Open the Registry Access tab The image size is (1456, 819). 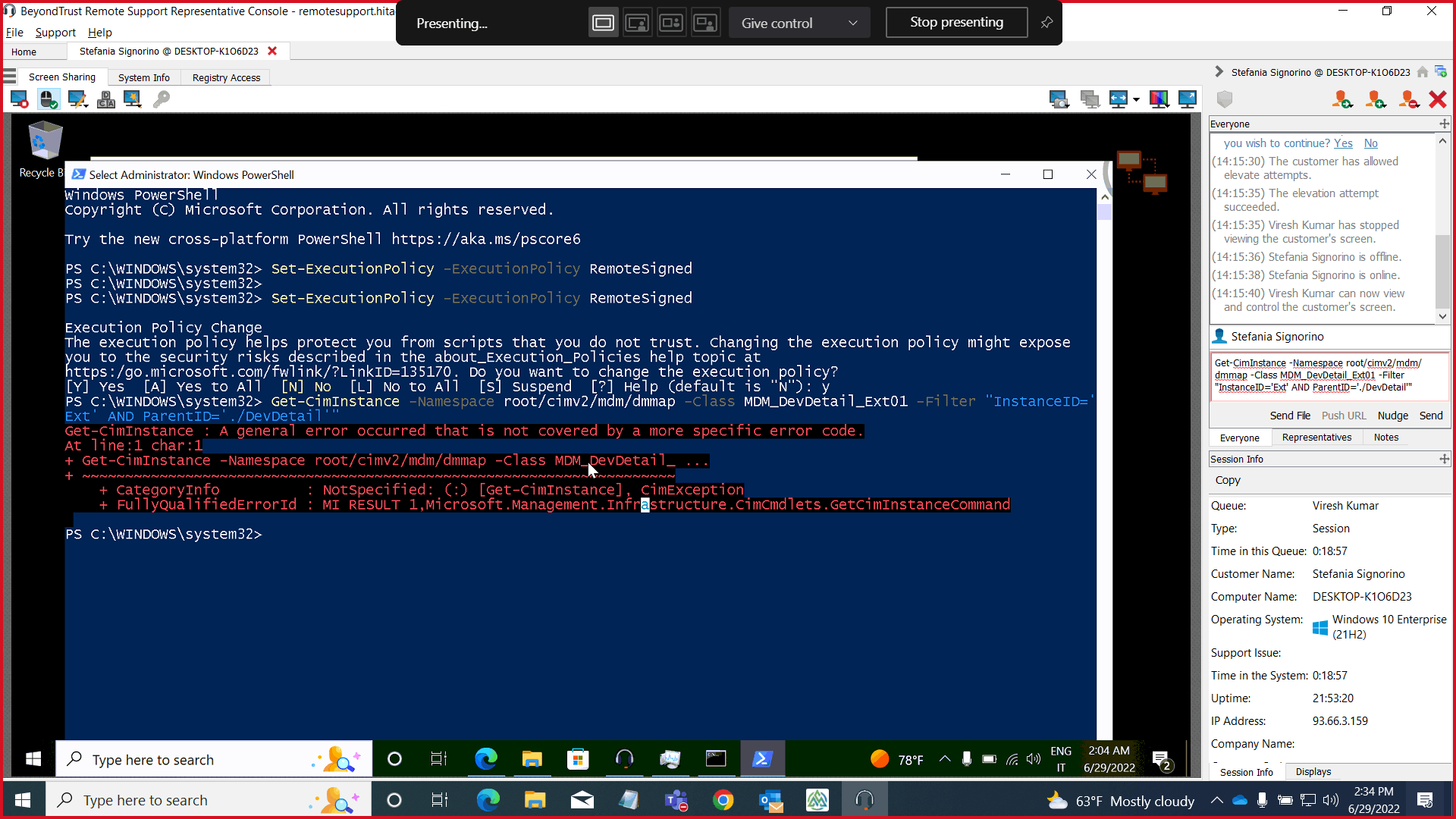click(226, 77)
